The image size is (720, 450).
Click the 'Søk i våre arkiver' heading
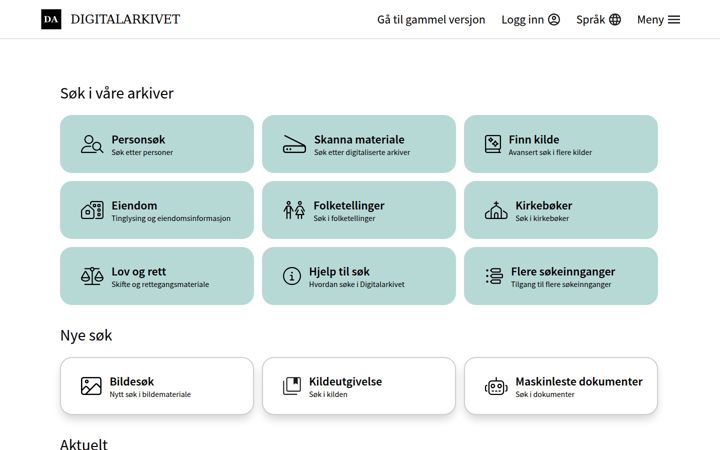pyautogui.click(x=117, y=93)
